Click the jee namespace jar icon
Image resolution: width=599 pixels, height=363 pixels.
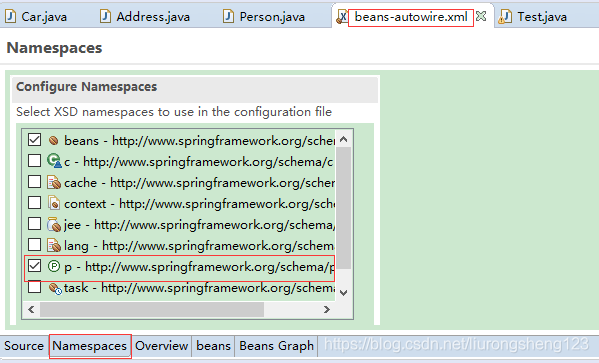[54, 224]
